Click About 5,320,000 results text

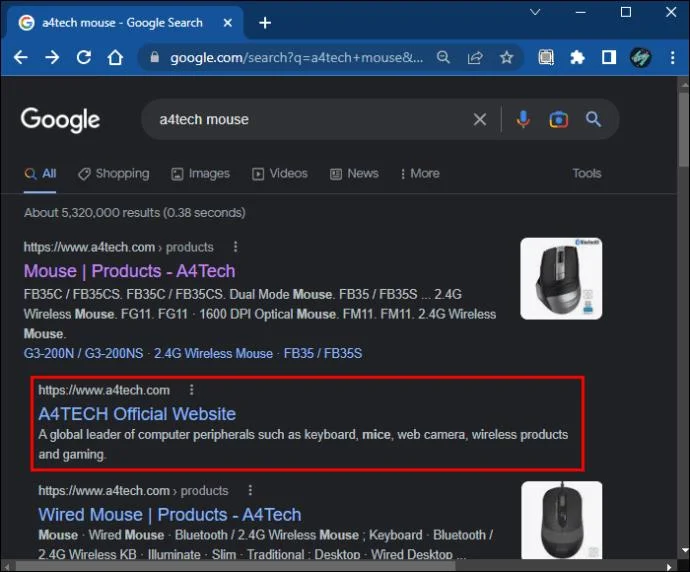click(135, 213)
